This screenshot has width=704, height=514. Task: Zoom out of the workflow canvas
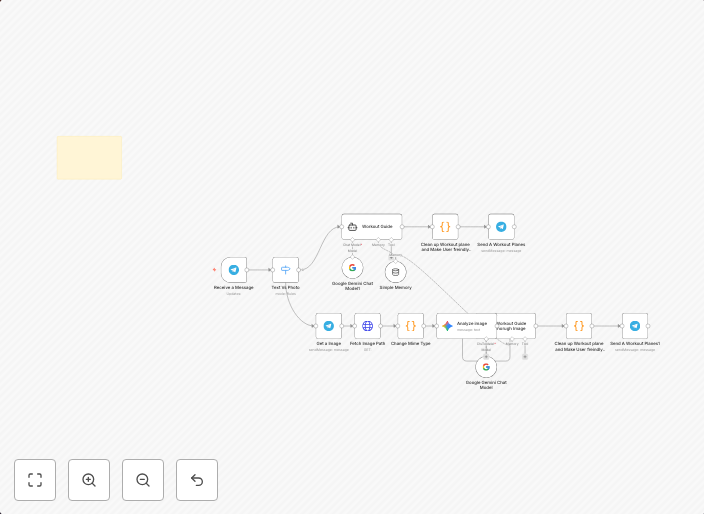click(143, 480)
